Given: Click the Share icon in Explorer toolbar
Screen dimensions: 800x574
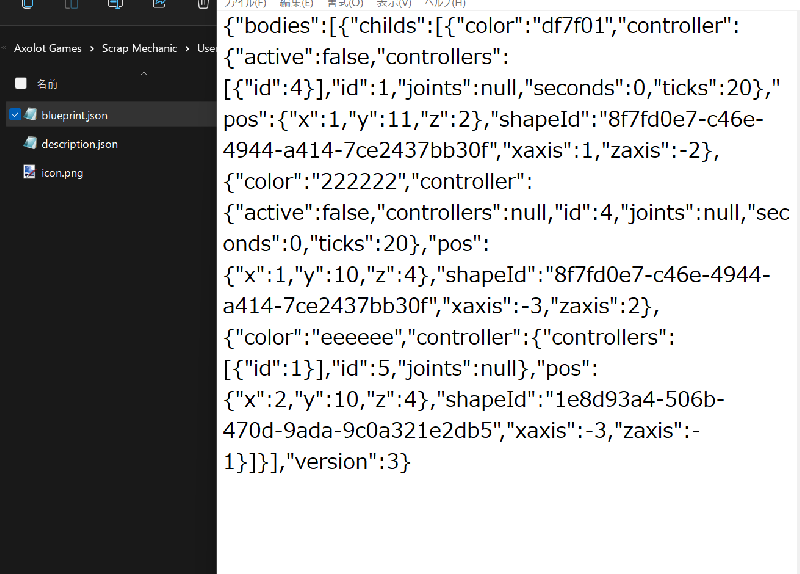Looking at the screenshot, I should [159, 4].
